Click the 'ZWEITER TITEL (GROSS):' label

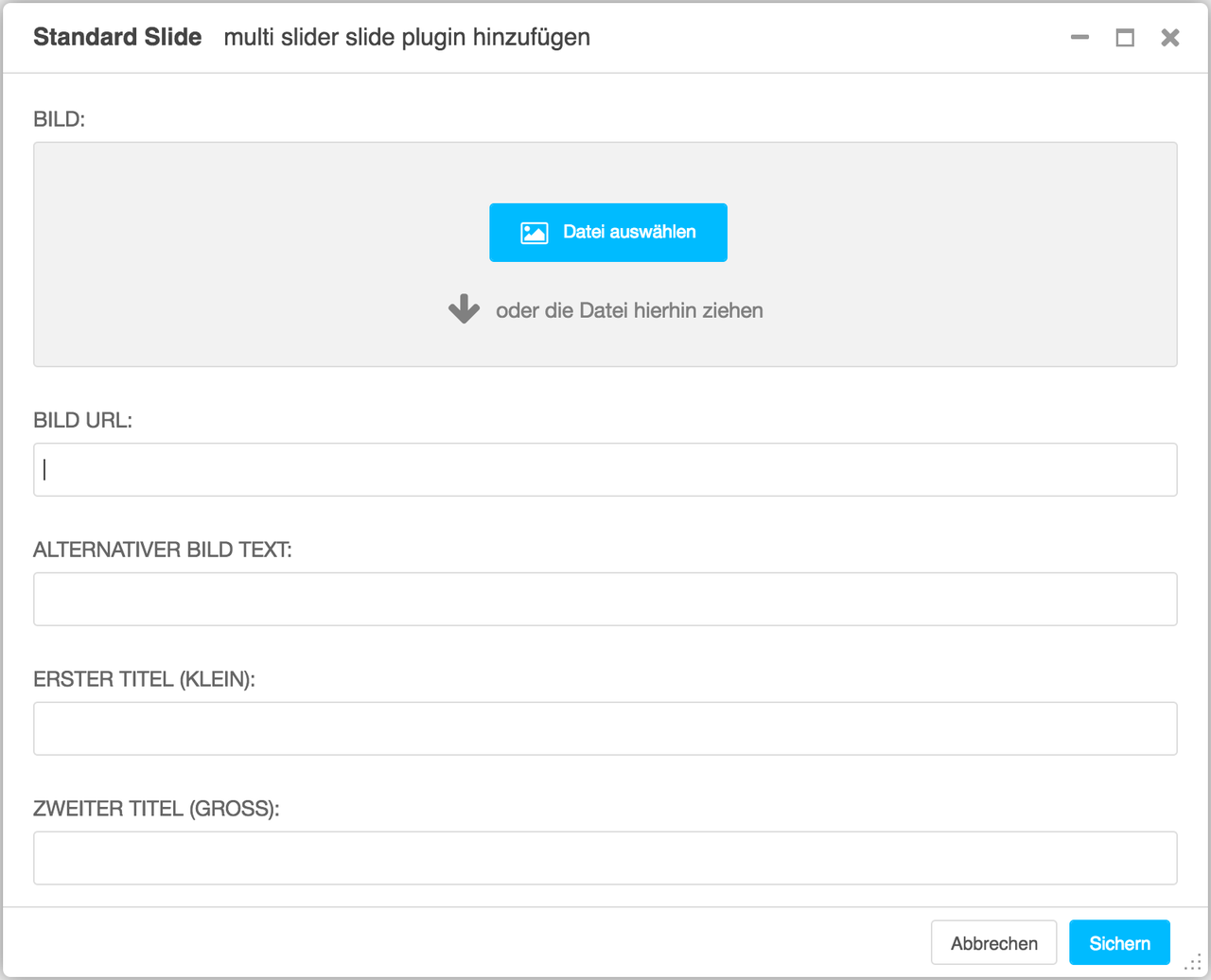pos(157,809)
